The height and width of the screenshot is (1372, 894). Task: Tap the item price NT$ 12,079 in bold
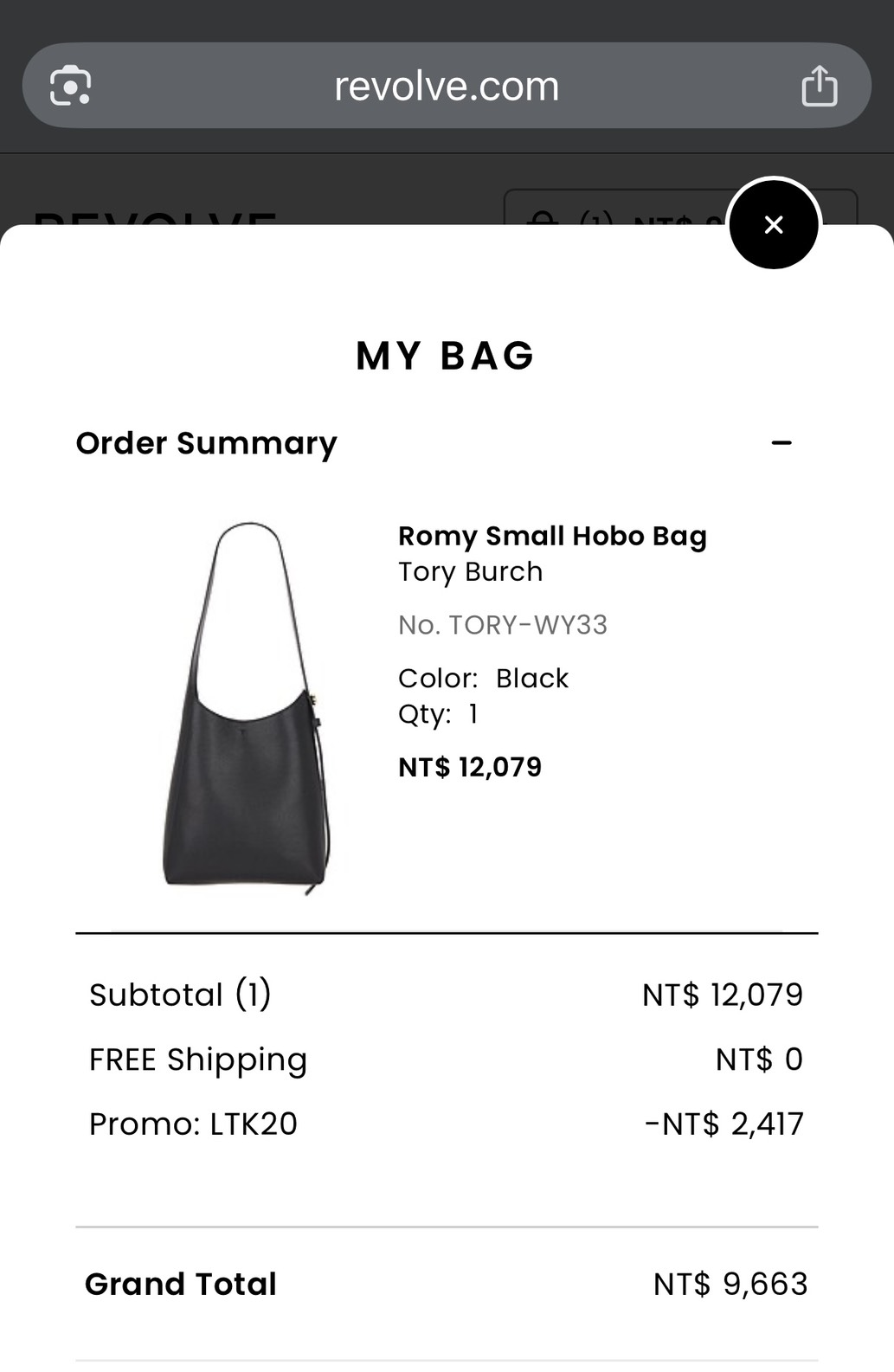(x=470, y=767)
